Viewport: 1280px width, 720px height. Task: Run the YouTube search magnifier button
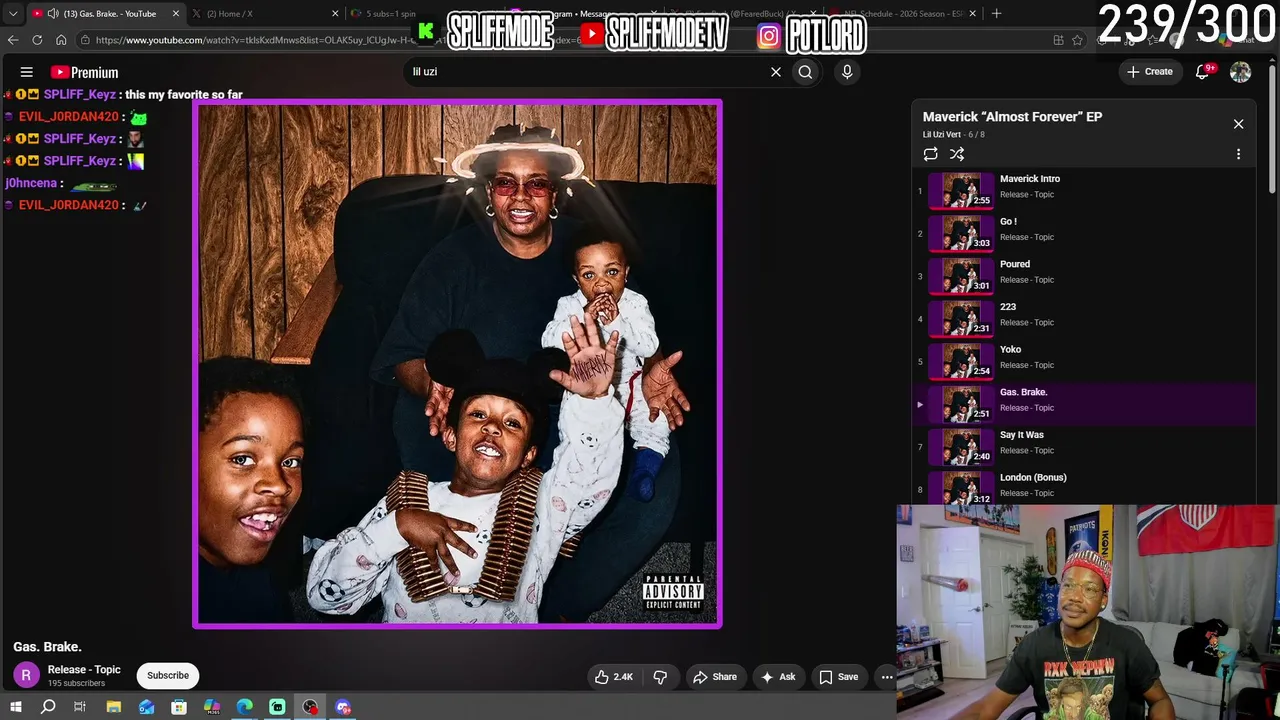[805, 72]
